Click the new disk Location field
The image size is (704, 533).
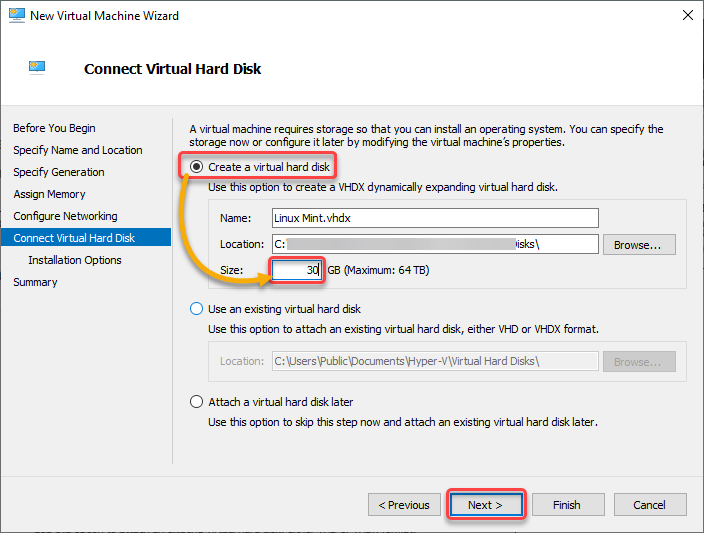[435, 244]
